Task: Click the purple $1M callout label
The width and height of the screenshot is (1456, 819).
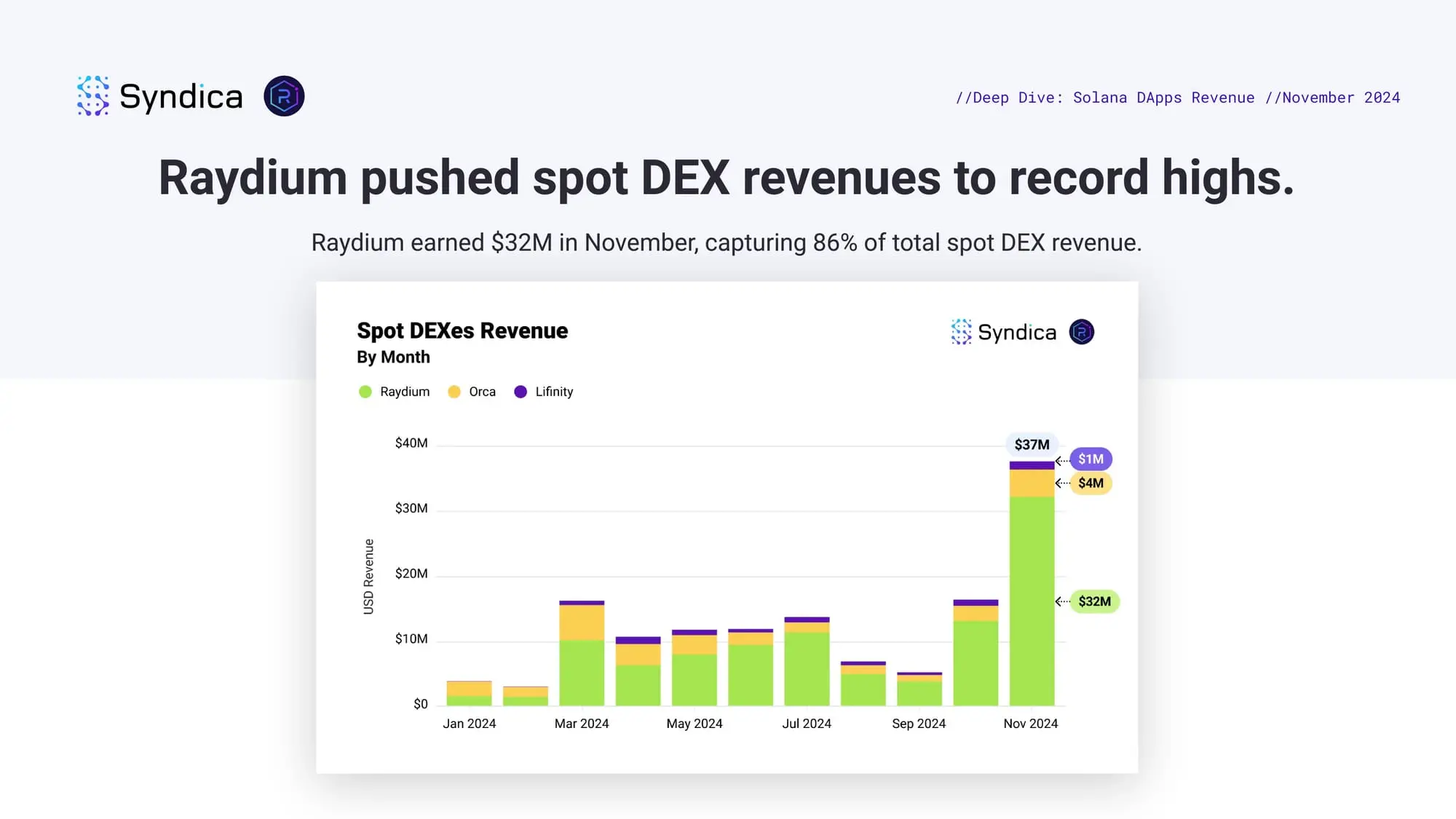Action: click(x=1091, y=459)
